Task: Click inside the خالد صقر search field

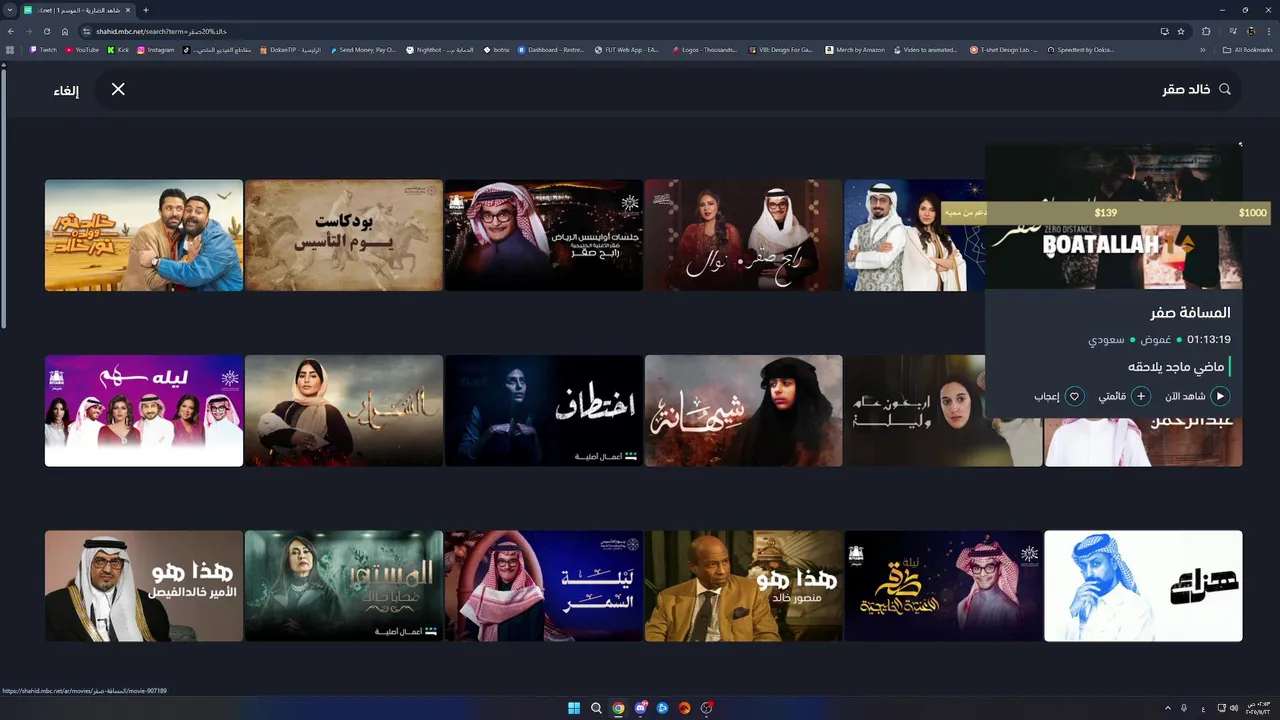Action: click(670, 89)
